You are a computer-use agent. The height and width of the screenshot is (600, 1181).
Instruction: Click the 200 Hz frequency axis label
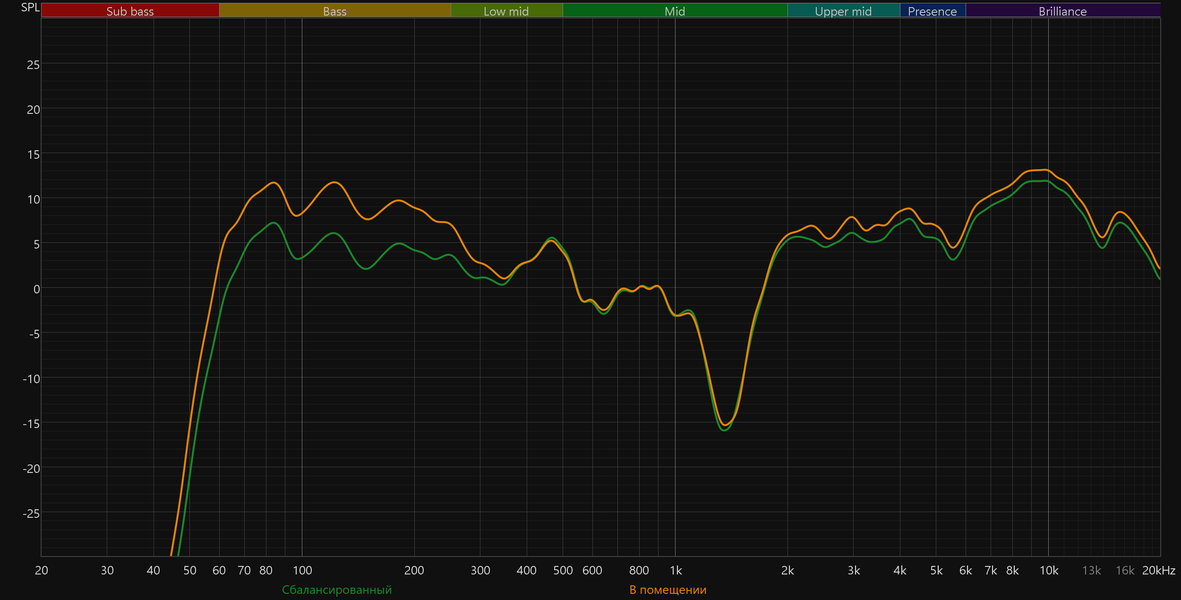[414, 571]
